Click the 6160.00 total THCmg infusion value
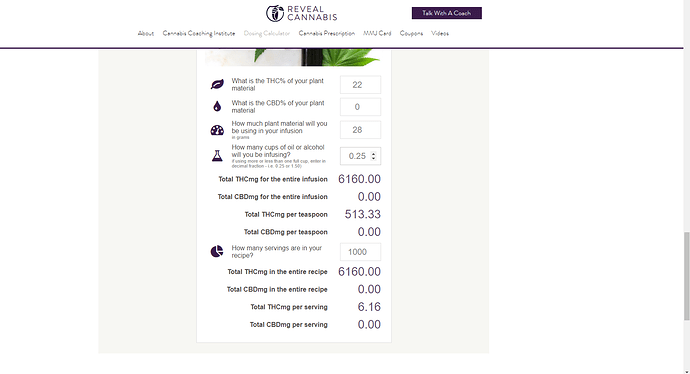 pyautogui.click(x=360, y=179)
